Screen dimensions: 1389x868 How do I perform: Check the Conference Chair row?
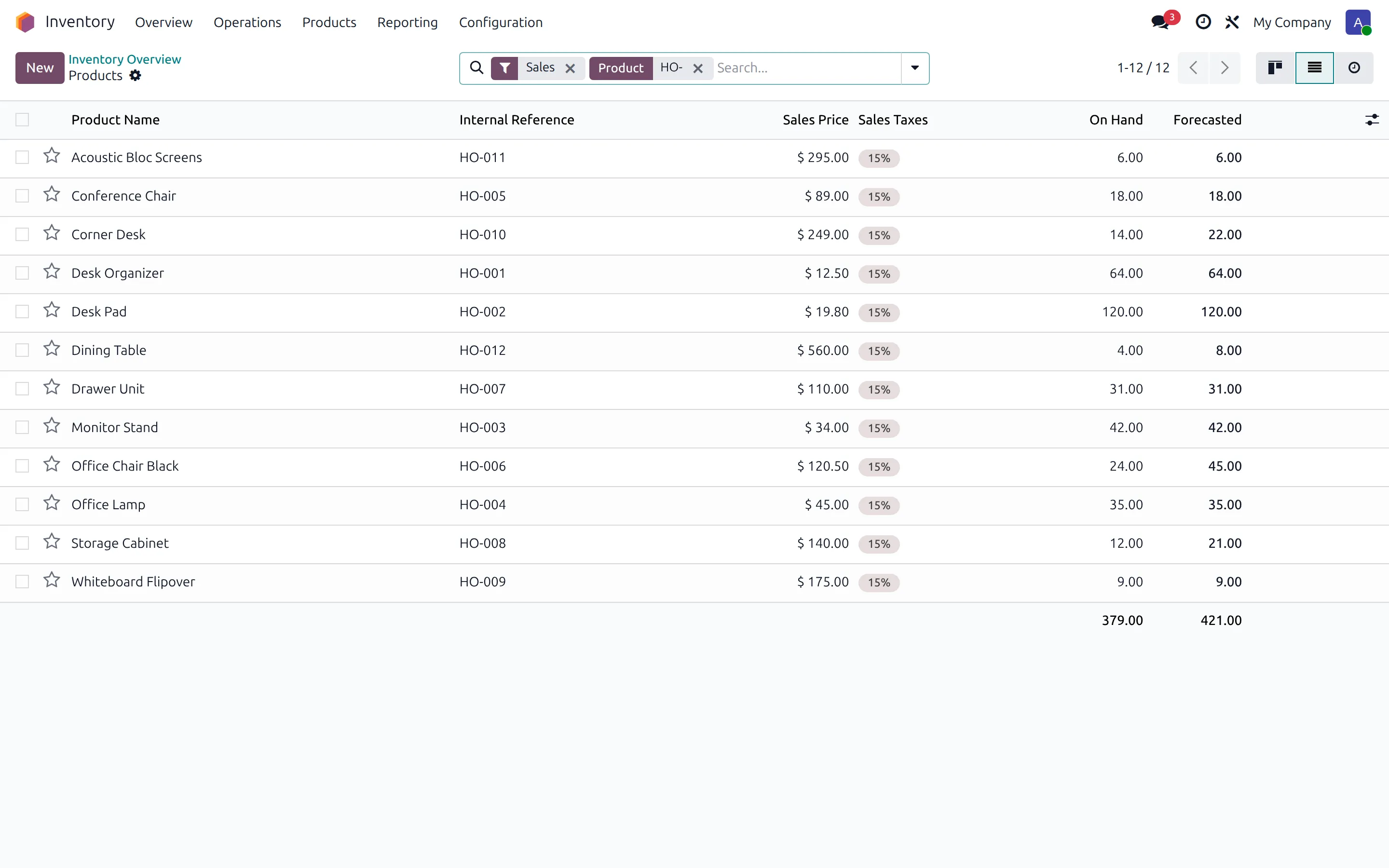pos(22,196)
